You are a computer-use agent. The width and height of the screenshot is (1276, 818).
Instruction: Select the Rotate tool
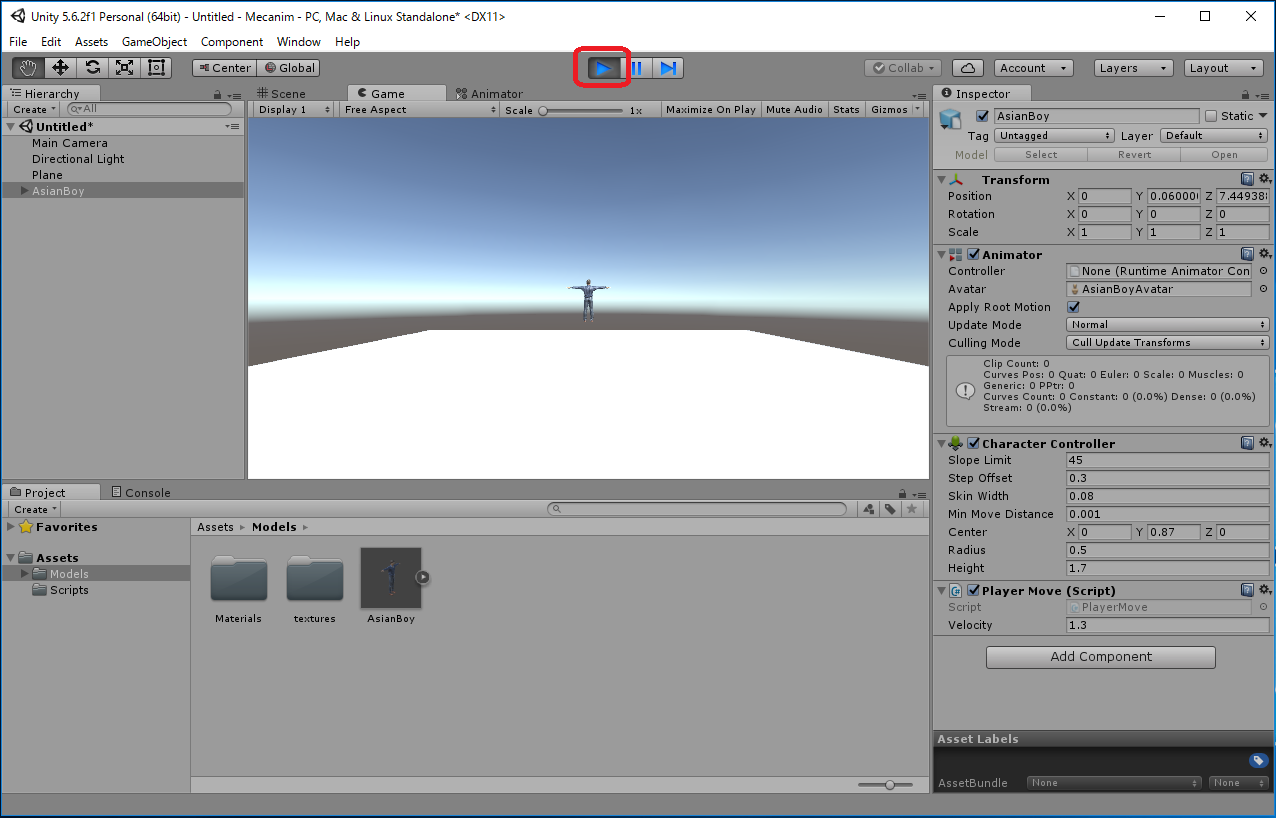tap(92, 68)
